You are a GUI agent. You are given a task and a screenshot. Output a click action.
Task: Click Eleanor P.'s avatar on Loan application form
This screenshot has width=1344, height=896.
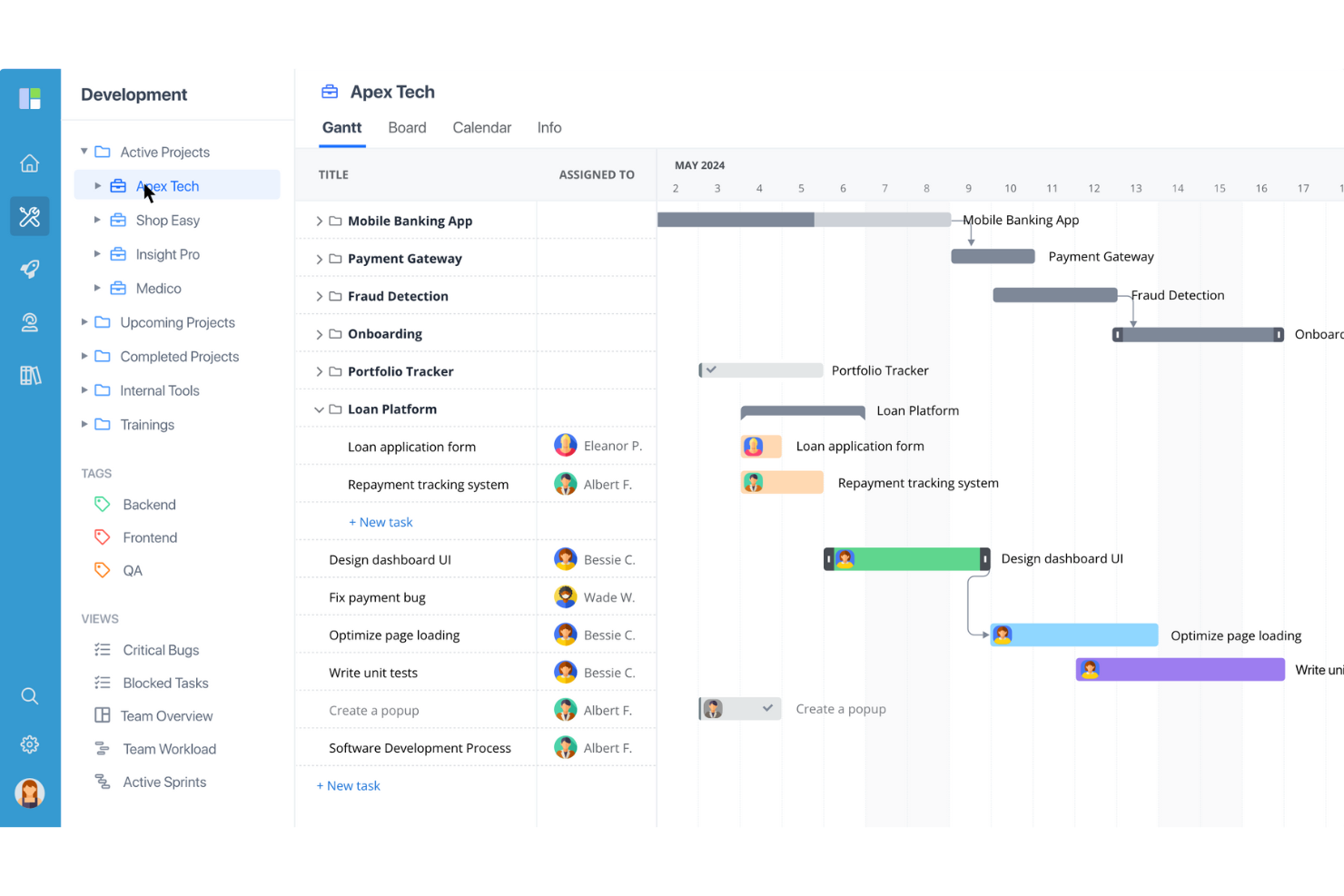click(x=565, y=445)
